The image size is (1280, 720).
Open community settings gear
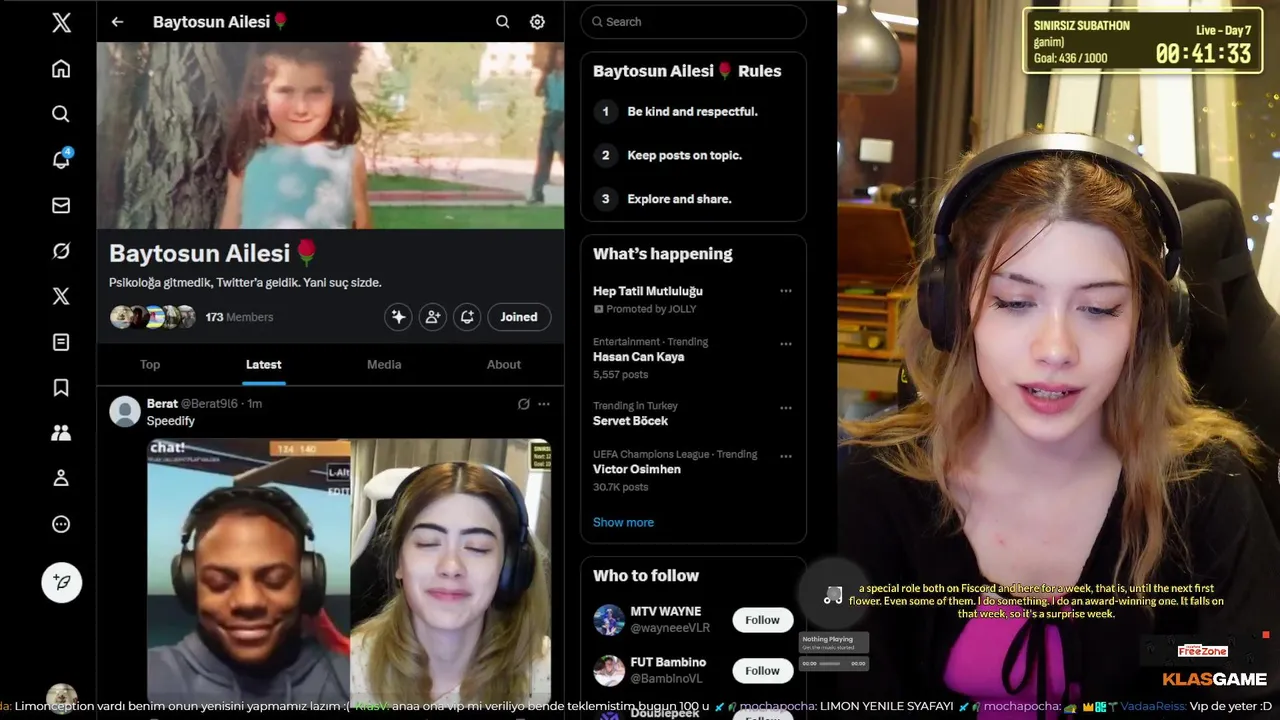coord(537,22)
